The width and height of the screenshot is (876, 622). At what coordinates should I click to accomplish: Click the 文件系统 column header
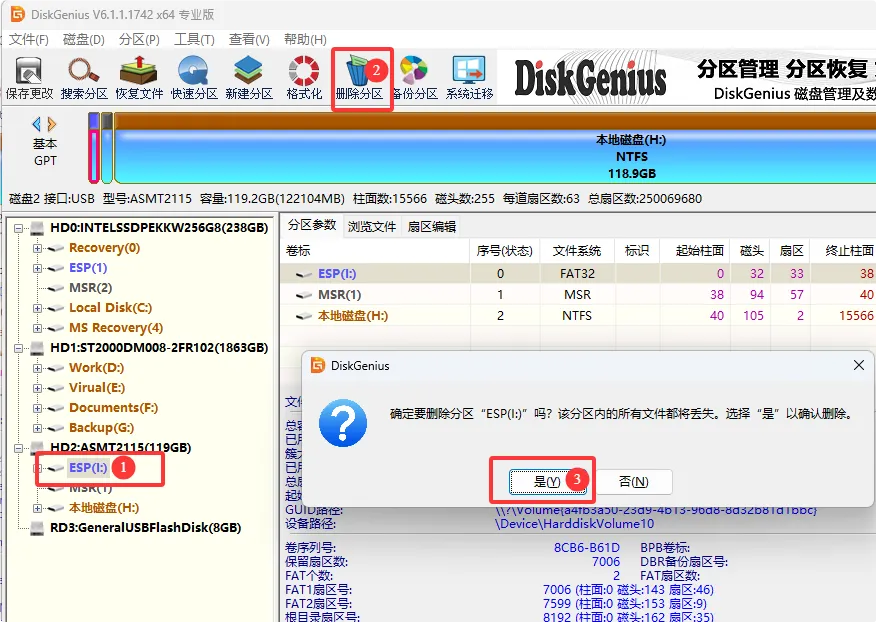577,251
